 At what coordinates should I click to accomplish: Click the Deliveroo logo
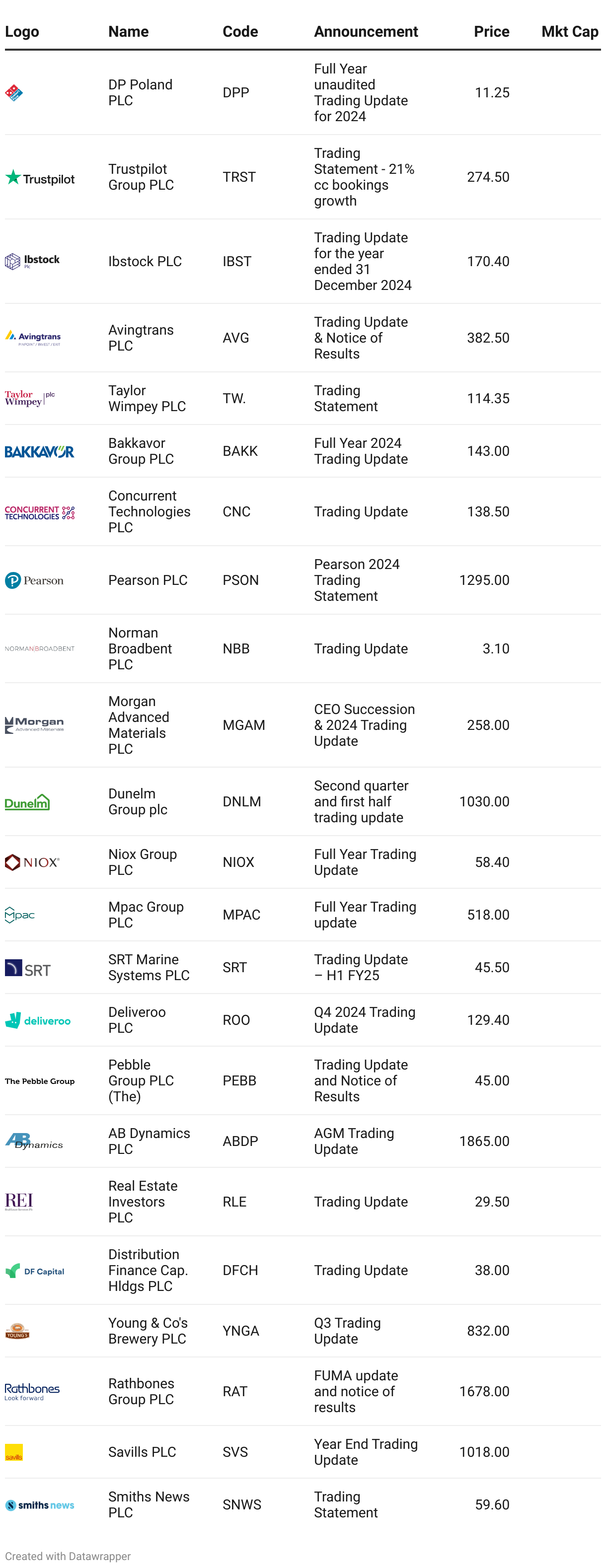38,1020
